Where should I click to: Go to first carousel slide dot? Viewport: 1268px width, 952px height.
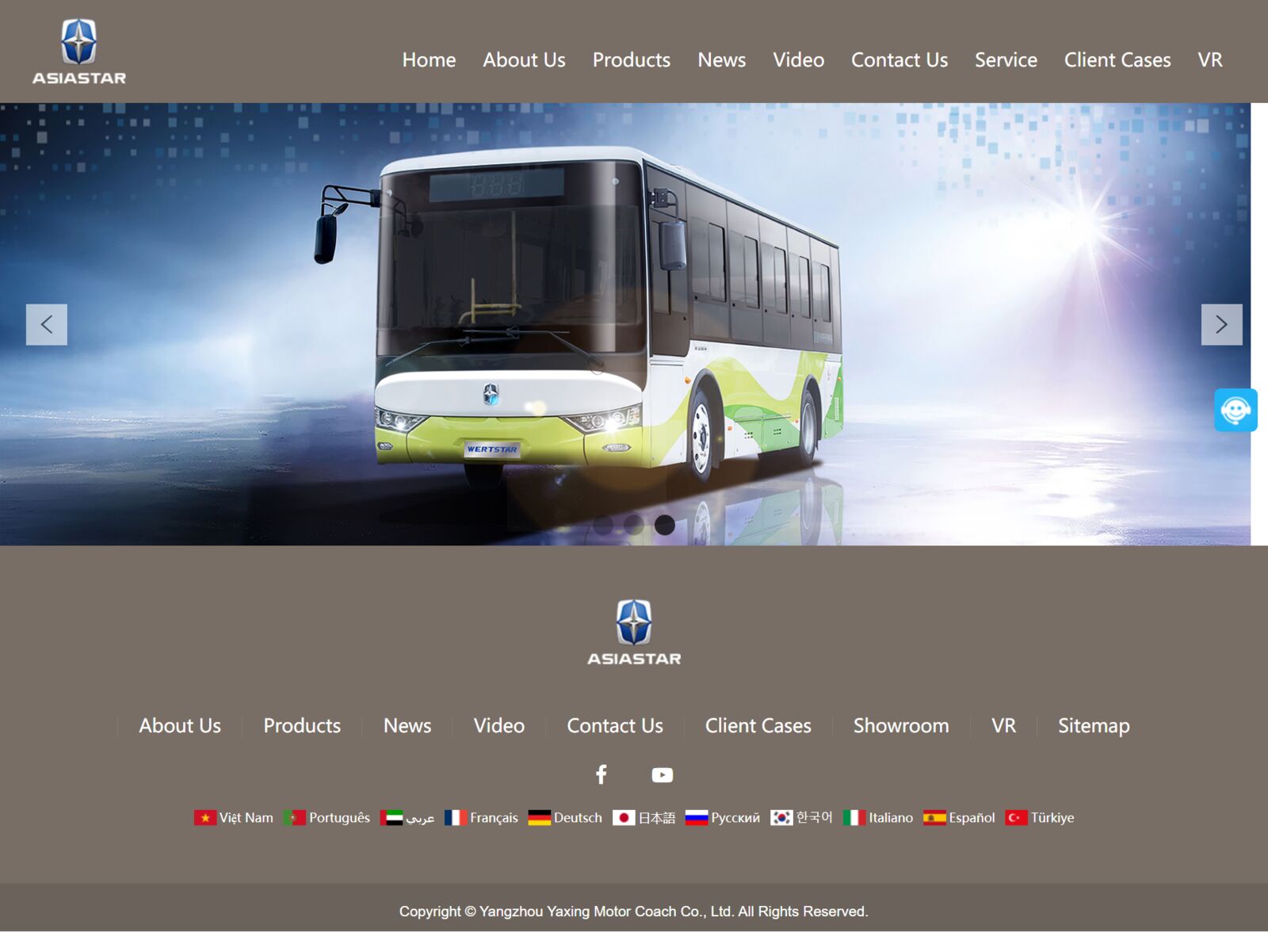point(603,525)
